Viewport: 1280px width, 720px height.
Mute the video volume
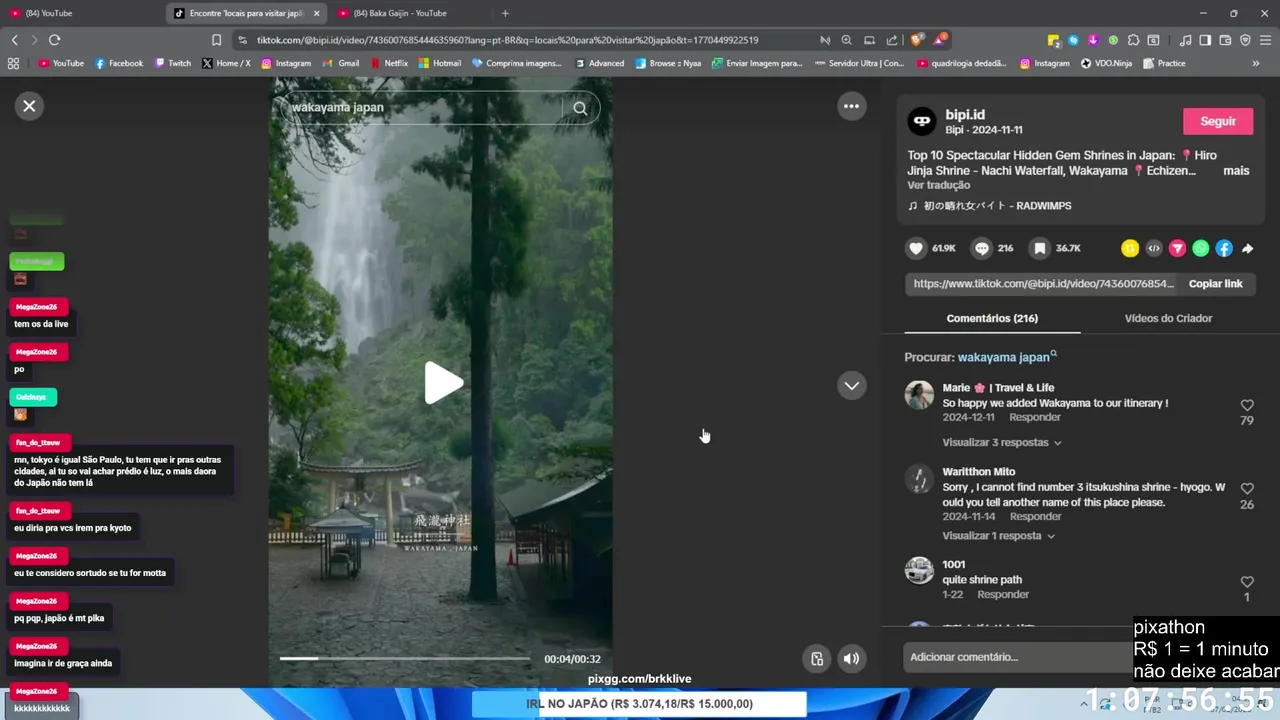pos(851,658)
